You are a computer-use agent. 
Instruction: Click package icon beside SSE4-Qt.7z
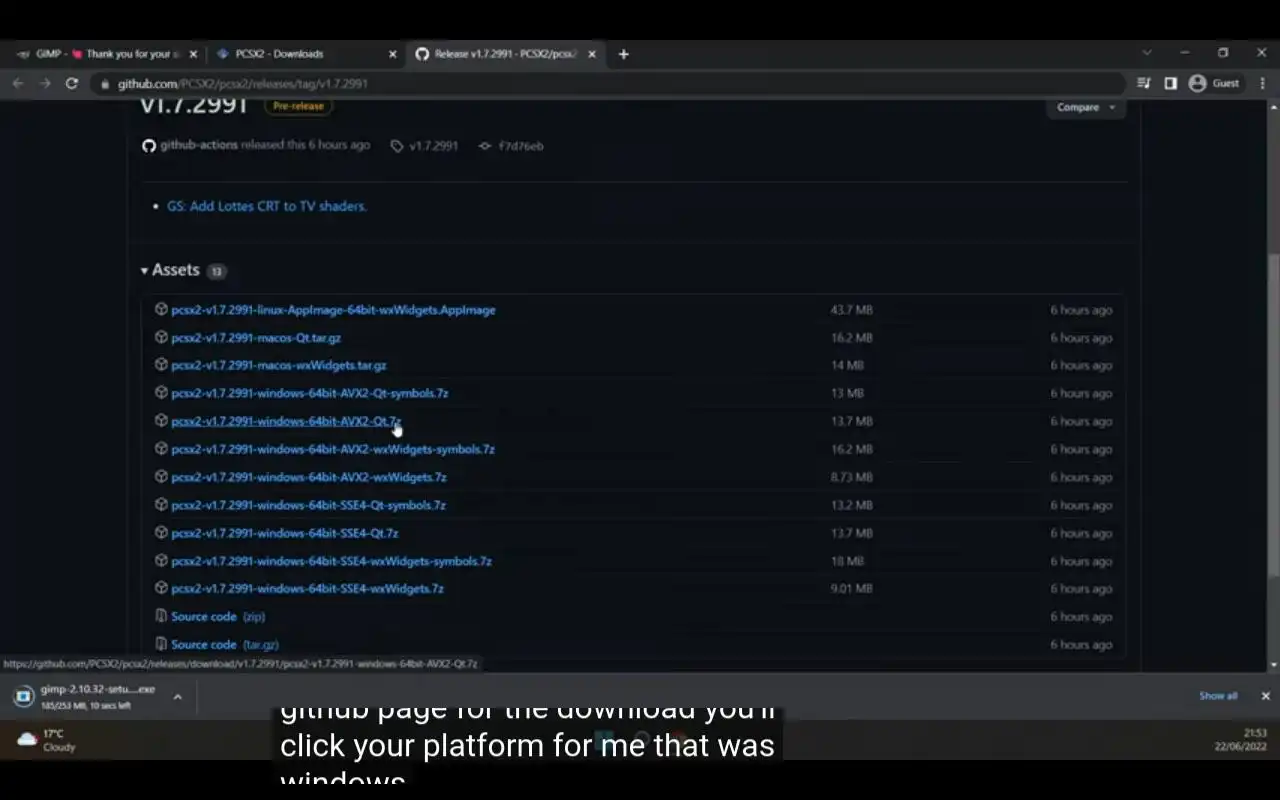point(161,533)
